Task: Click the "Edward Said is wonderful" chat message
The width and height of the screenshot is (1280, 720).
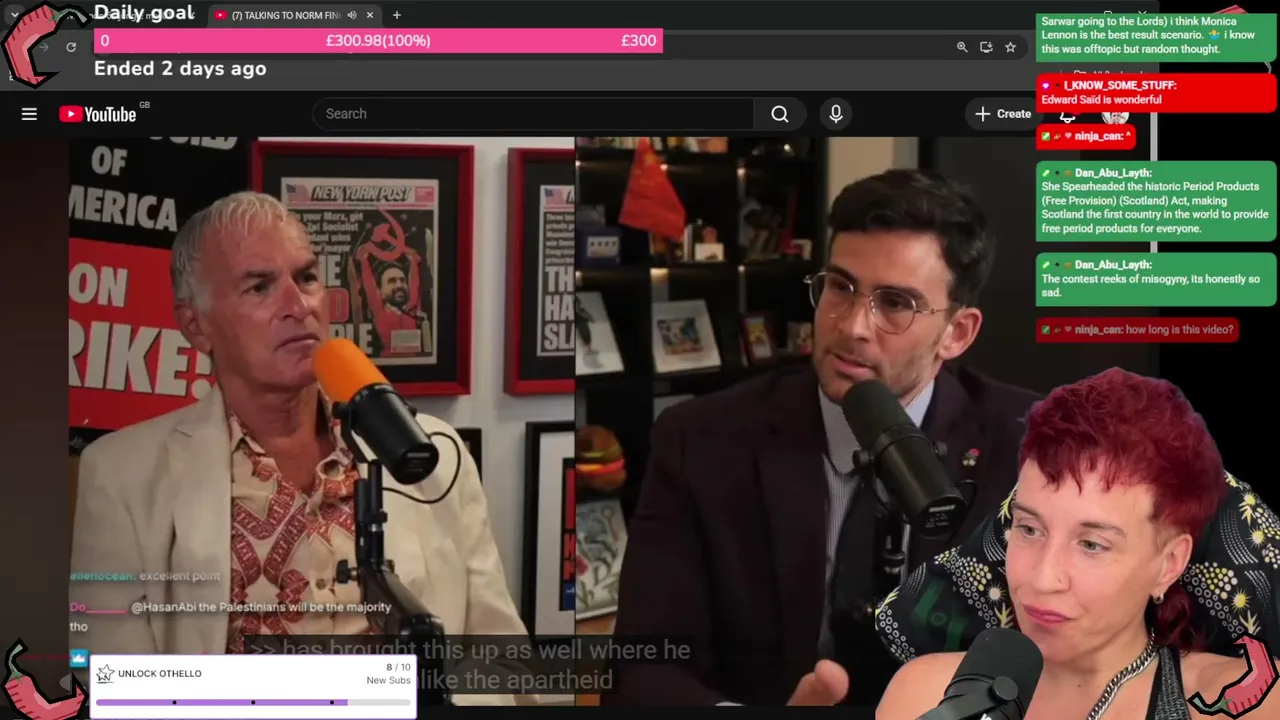Action: pyautogui.click(x=1101, y=100)
